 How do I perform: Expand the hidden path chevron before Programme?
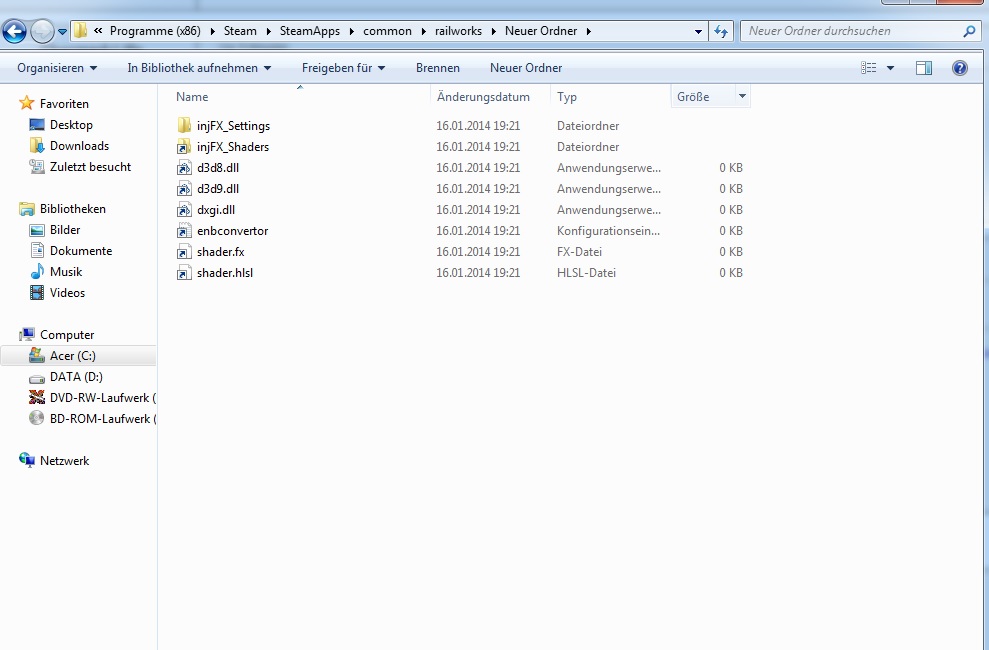coord(98,30)
